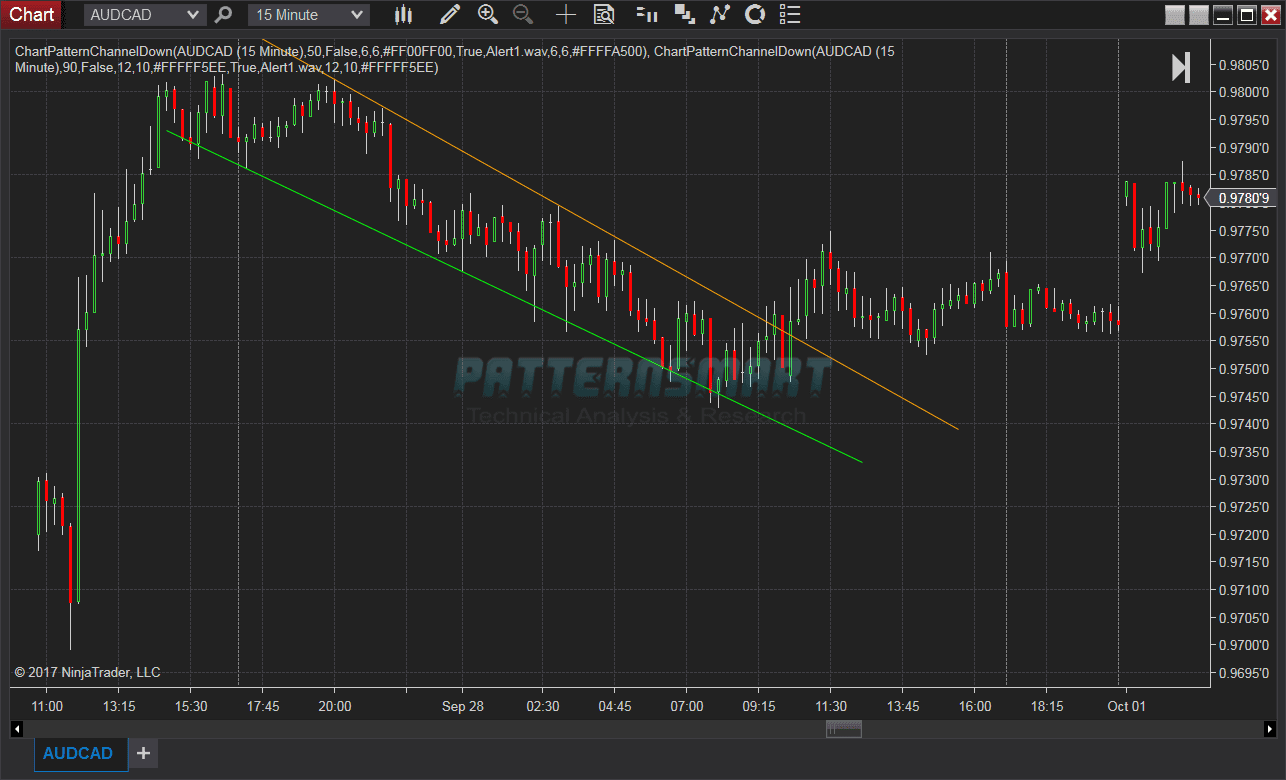Reload historical chart data

click(x=755, y=14)
